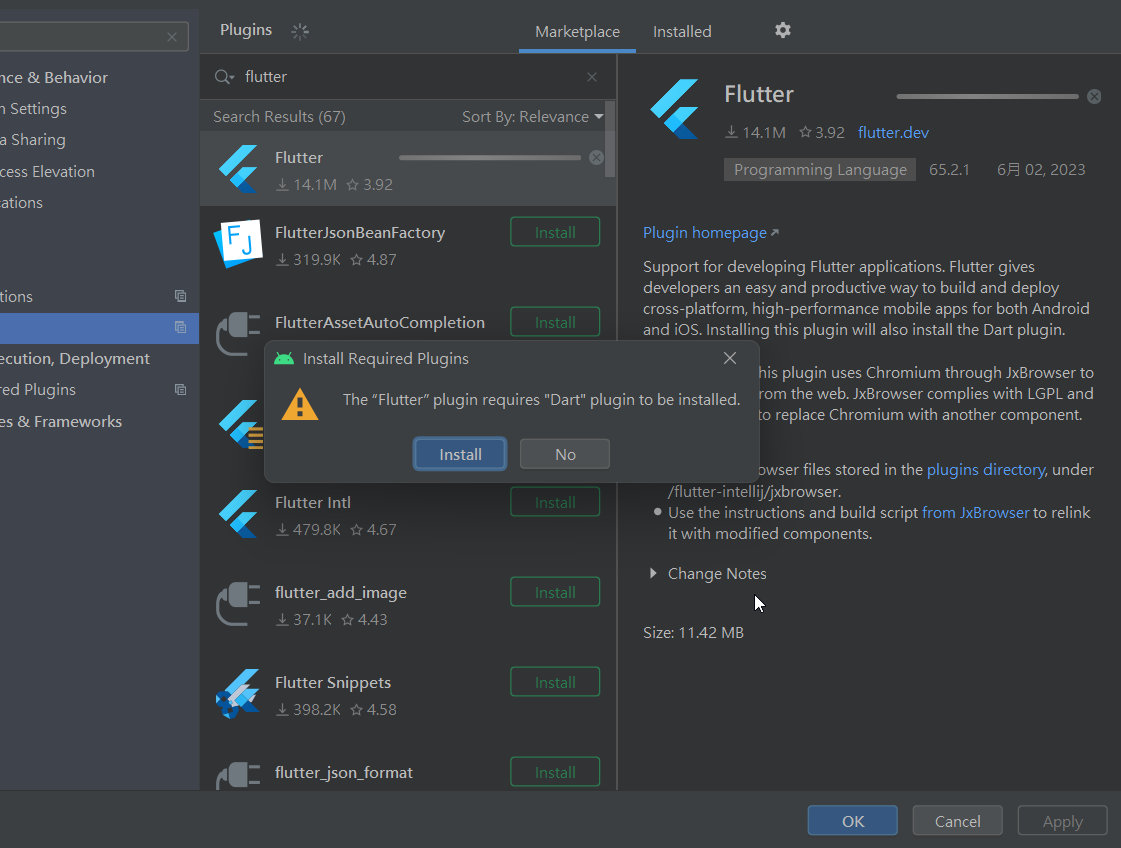Click the results list scrollbar
The image size is (1121, 848).
610,139
